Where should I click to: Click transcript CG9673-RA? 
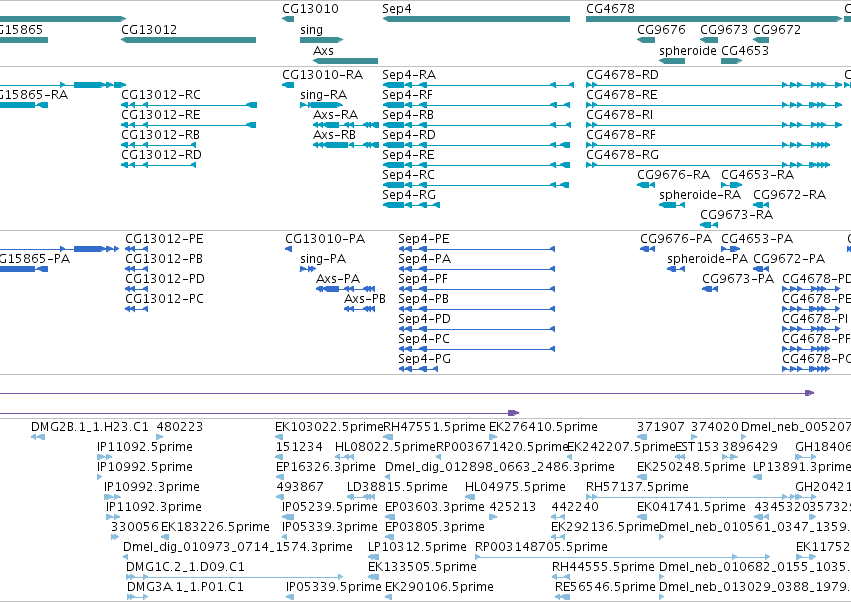pyautogui.click(x=709, y=225)
